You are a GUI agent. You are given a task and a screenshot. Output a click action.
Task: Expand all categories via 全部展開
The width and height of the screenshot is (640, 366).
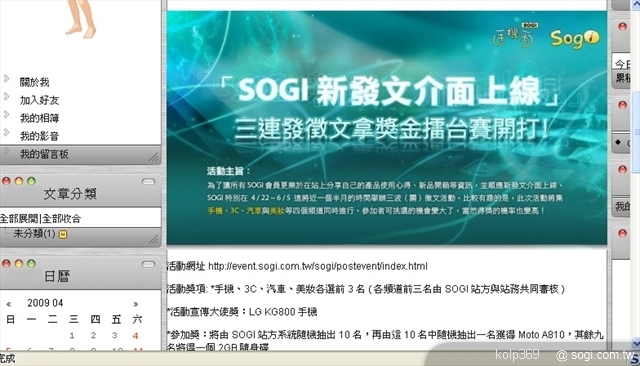coord(19,219)
